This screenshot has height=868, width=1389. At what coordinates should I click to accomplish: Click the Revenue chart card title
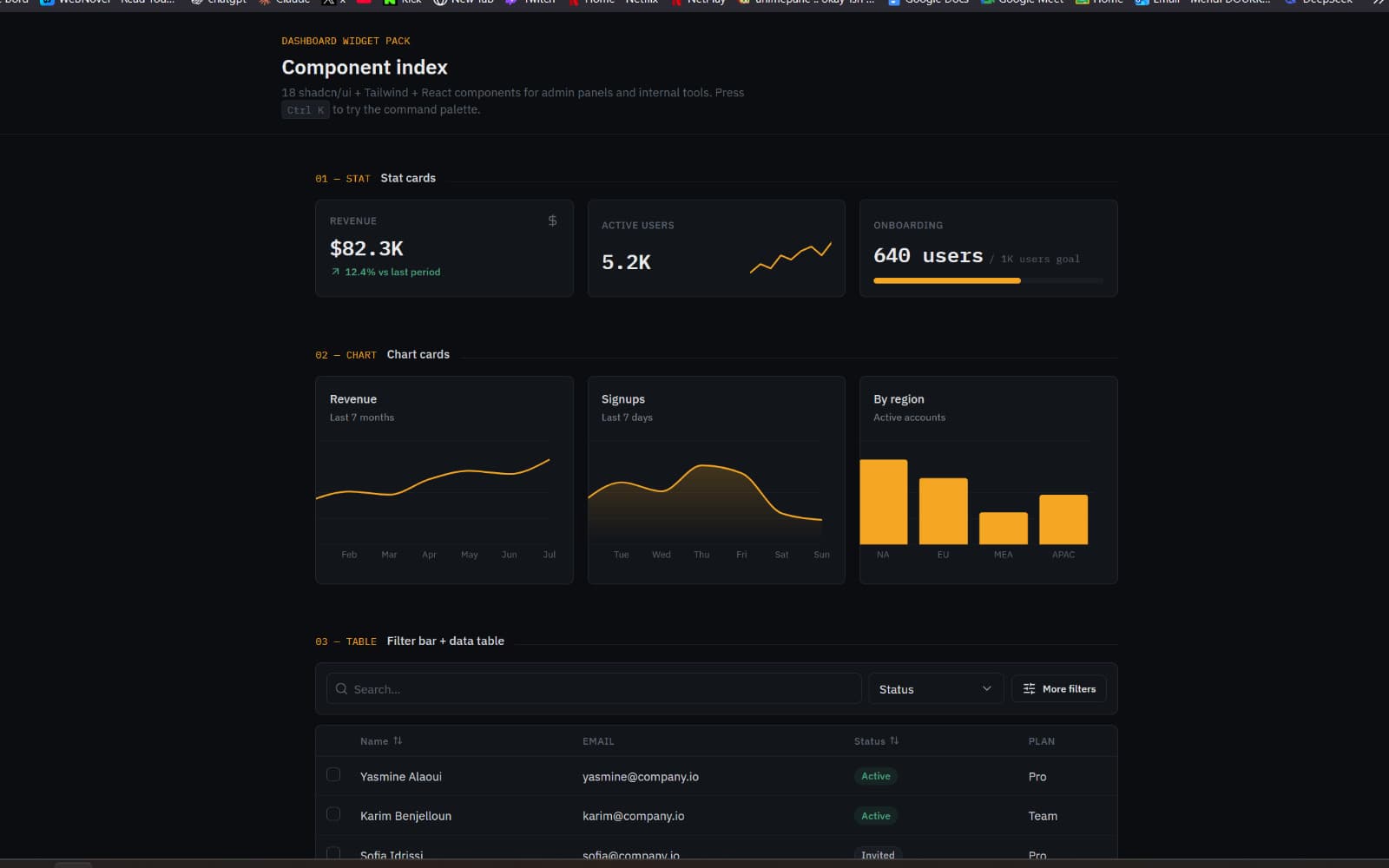click(353, 399)
